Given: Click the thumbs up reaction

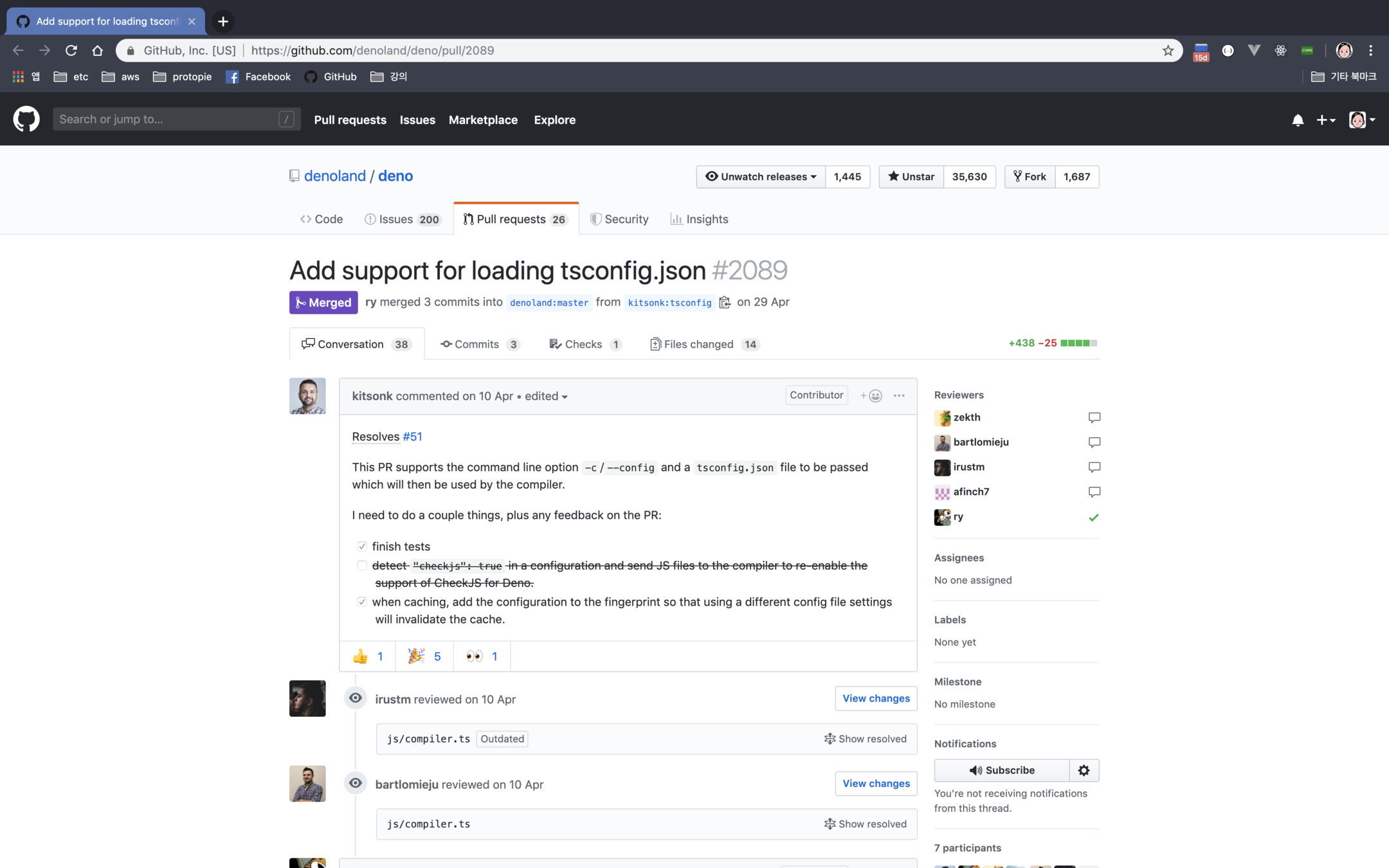Looking at the screenshot, I should pyautogui.click(x=368, y=656).
